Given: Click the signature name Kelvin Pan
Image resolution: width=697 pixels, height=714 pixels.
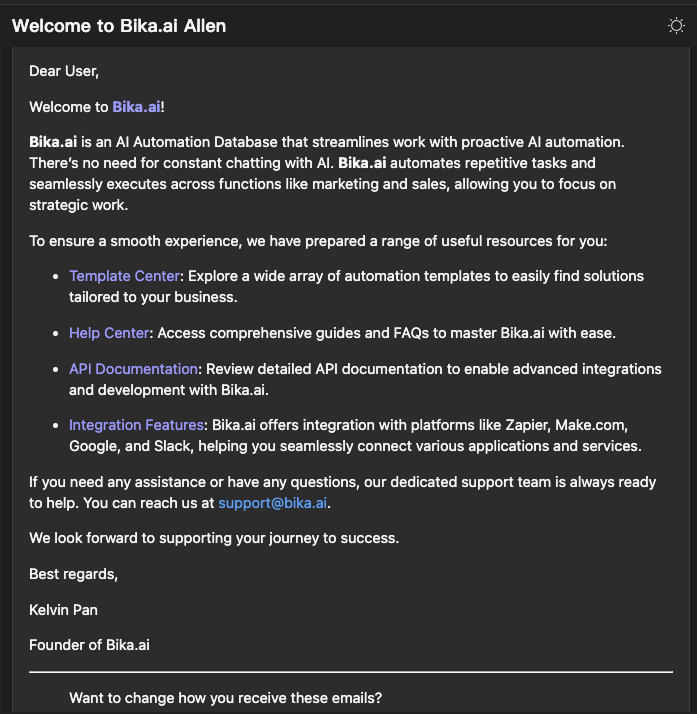Looking at the screenshot, I should tap(64, 609).
